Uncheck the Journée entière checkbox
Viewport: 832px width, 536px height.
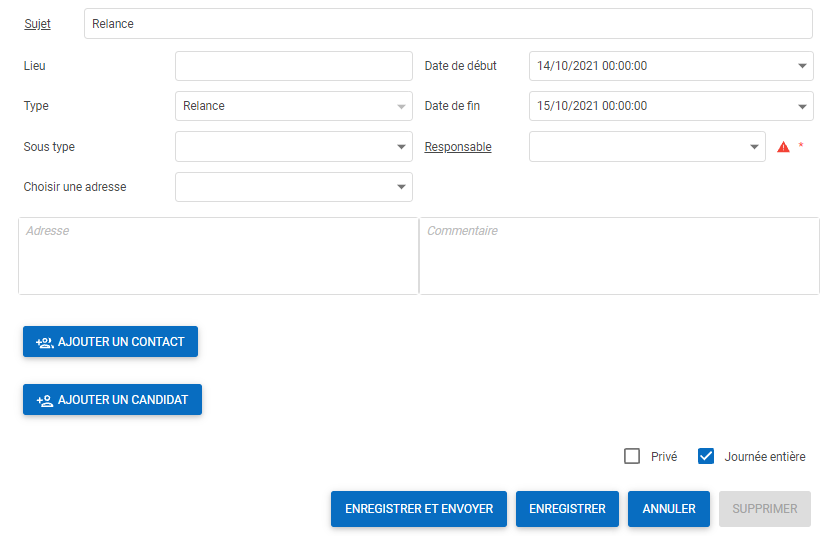(x=706, y=456)
